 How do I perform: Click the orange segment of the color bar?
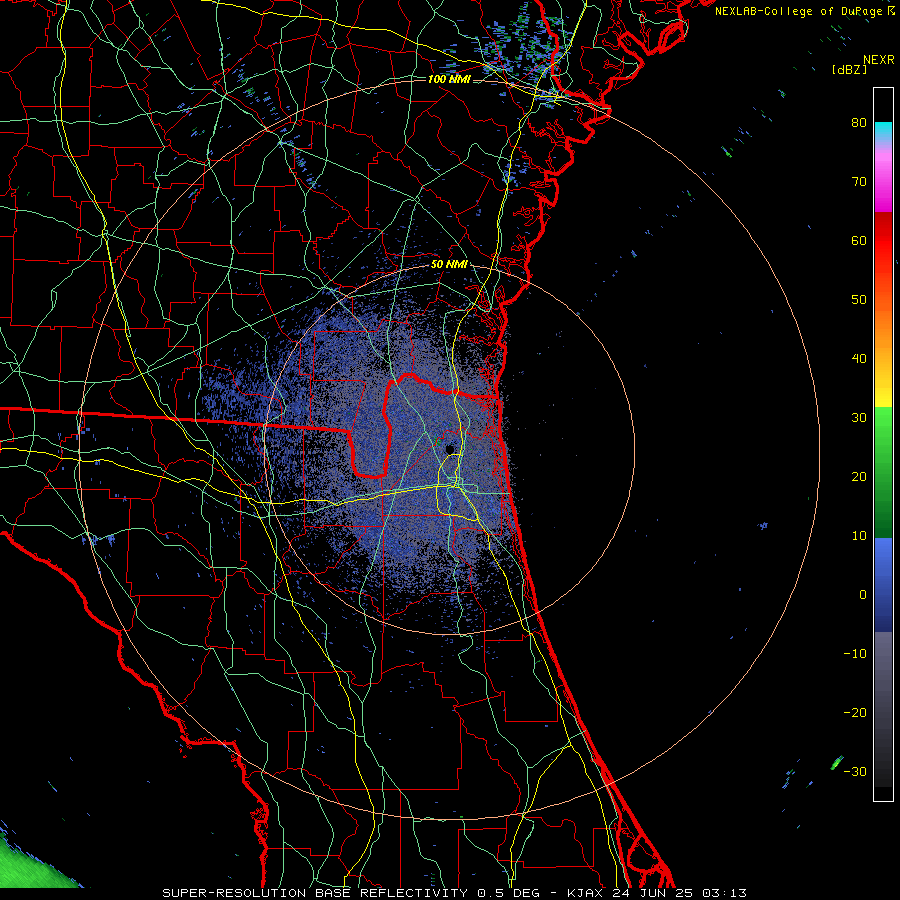click(883, 319)
